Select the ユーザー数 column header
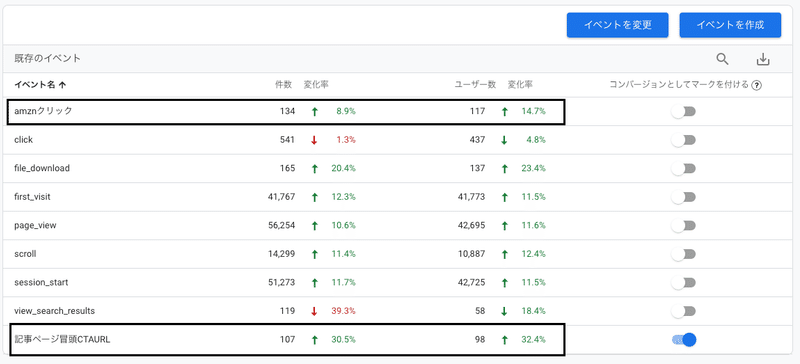800x364 pixels. 476,85
